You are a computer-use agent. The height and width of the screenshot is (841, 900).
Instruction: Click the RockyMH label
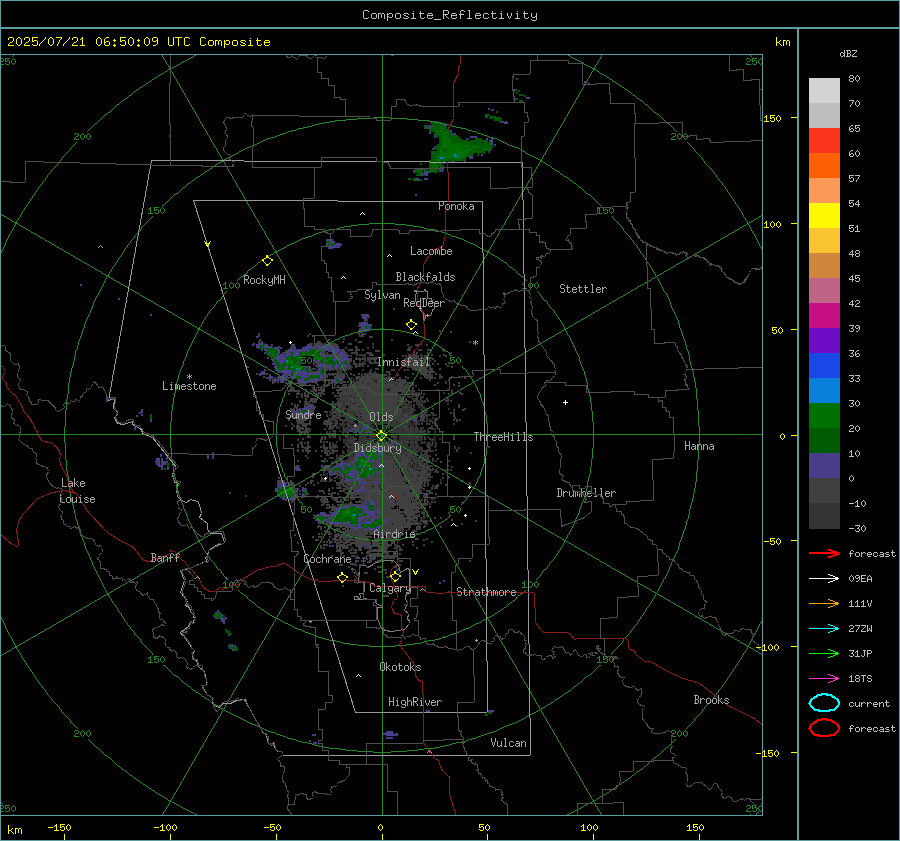[x=264, y=280]
